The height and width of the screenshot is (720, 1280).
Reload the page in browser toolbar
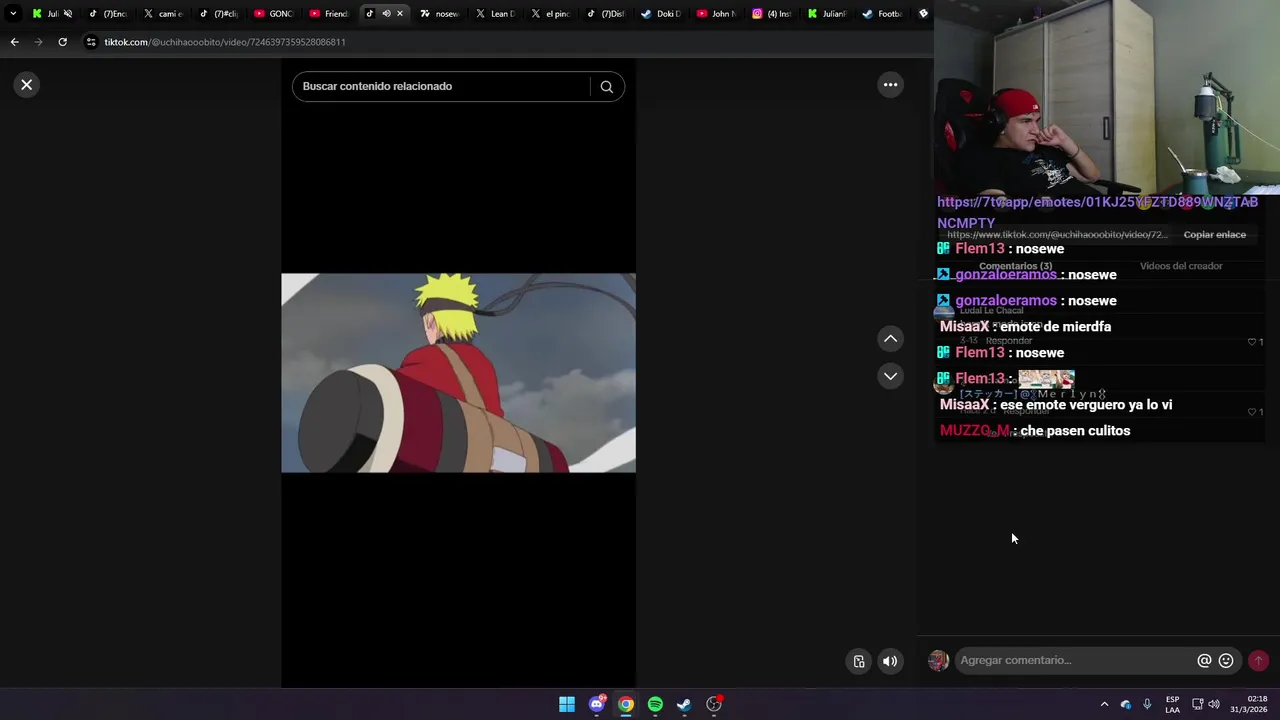pos(62,42)
